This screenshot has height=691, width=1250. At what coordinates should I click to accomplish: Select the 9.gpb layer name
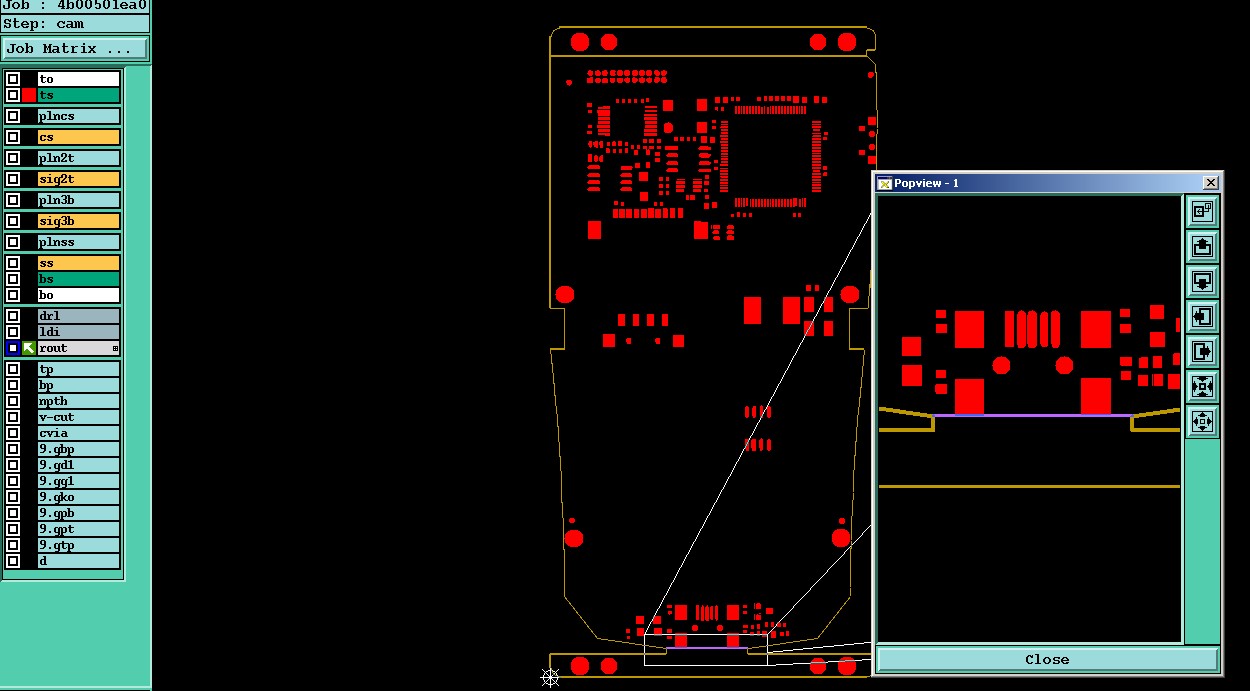tap(78, 513)
